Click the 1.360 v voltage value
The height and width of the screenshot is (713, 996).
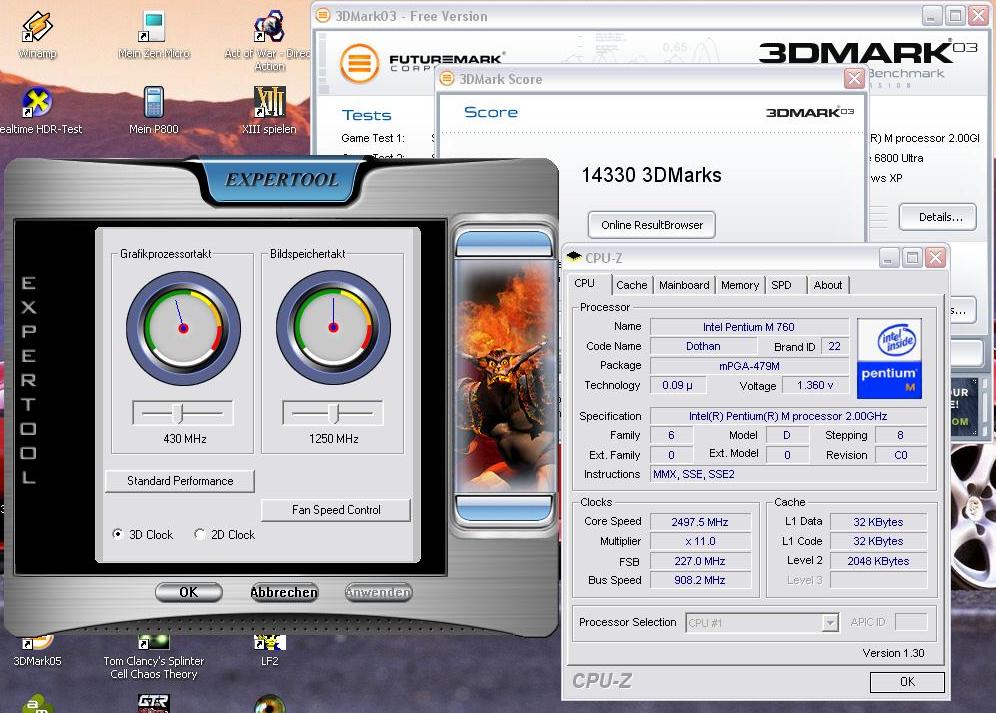coord(815,385)
